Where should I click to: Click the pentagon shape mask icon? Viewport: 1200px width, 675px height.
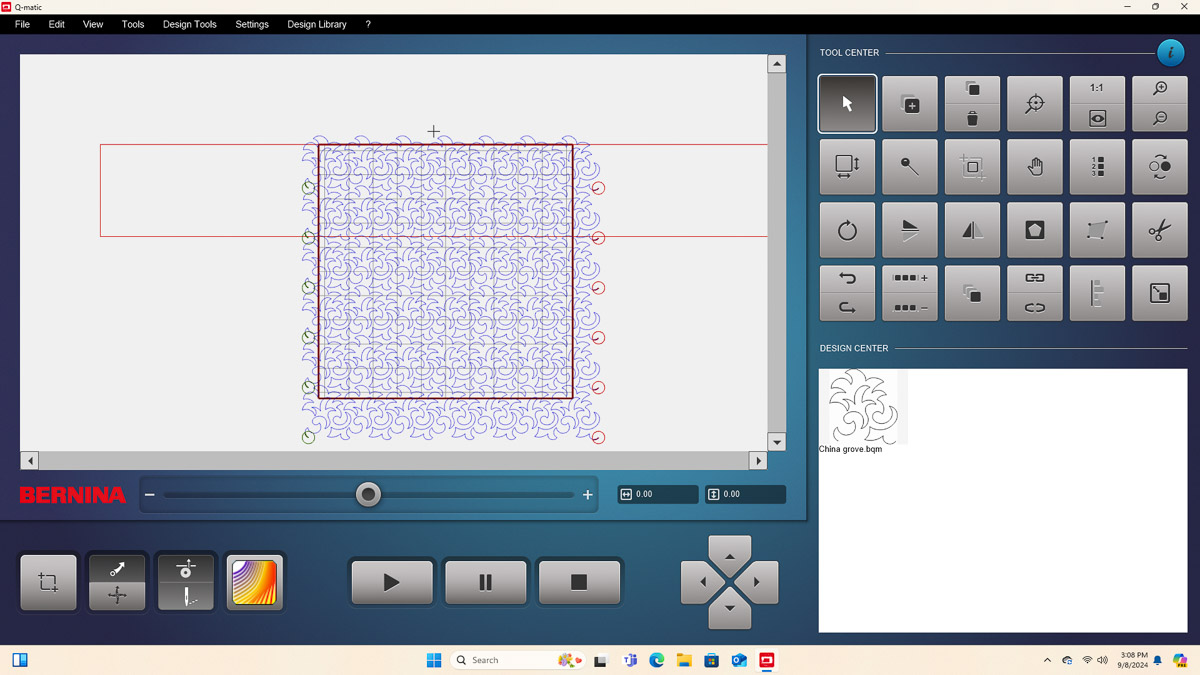tap(1035, 230)
